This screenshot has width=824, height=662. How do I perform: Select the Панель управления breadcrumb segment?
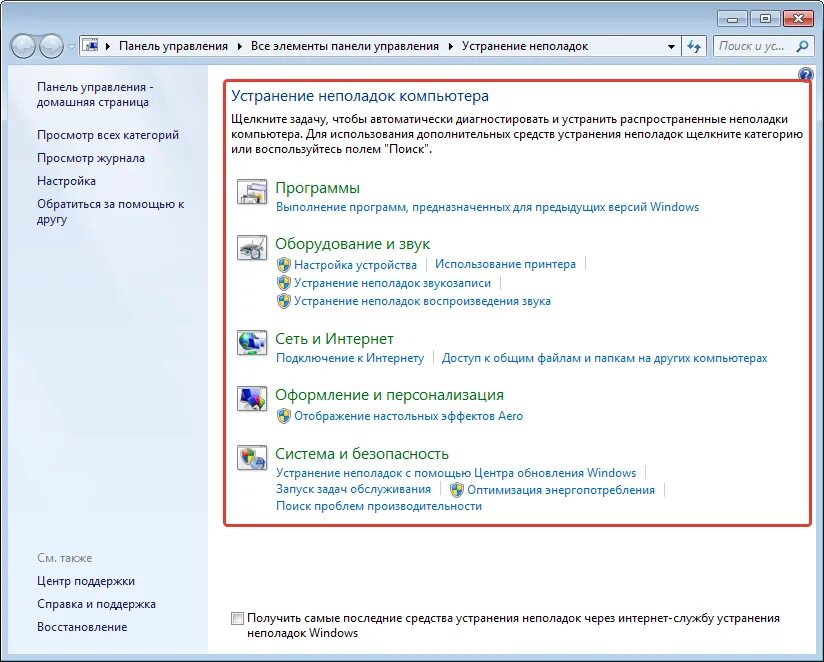coord(173,46)
